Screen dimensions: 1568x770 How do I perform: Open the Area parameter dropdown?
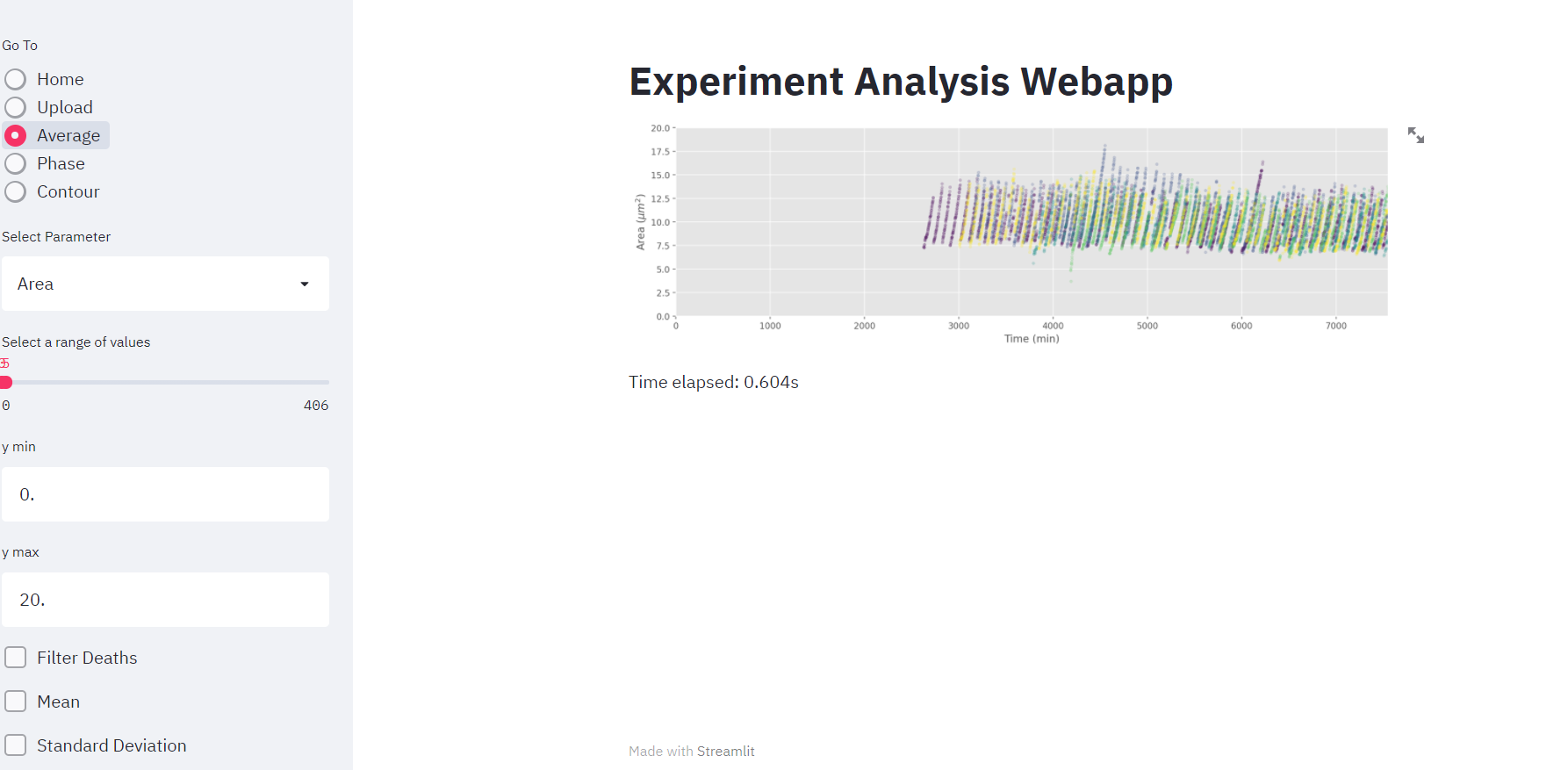tap(165, 284)
